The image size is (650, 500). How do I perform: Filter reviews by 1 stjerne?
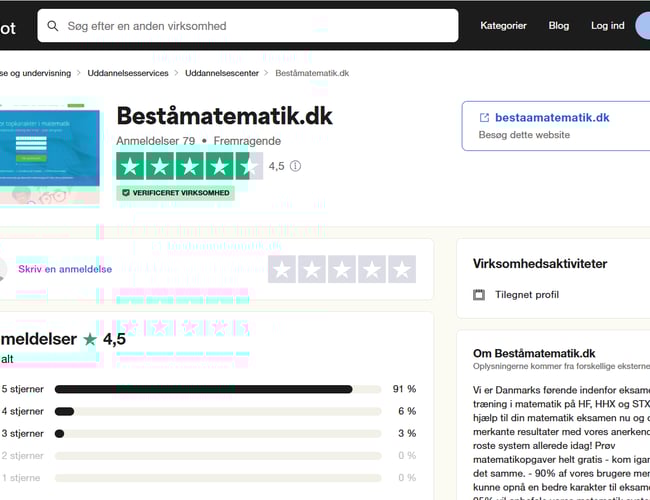209,478
